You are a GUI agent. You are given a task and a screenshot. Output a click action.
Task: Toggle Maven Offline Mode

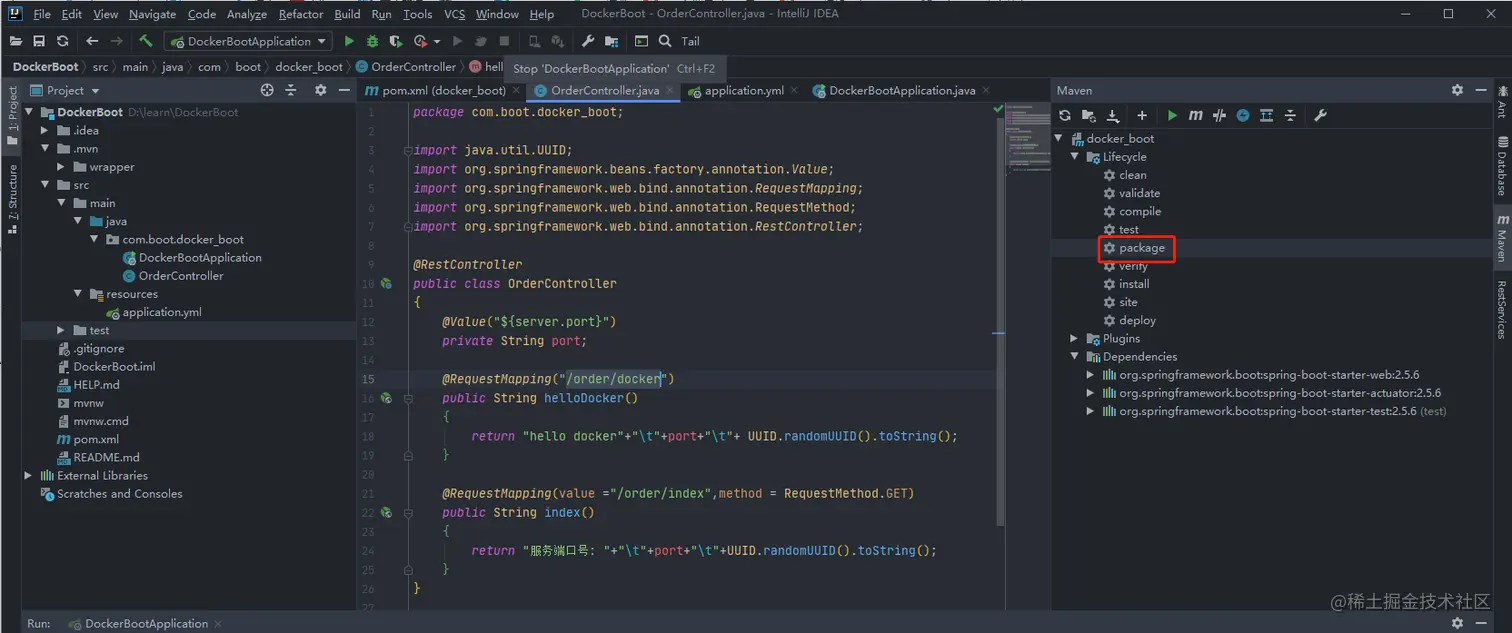tap(1219, 116)
